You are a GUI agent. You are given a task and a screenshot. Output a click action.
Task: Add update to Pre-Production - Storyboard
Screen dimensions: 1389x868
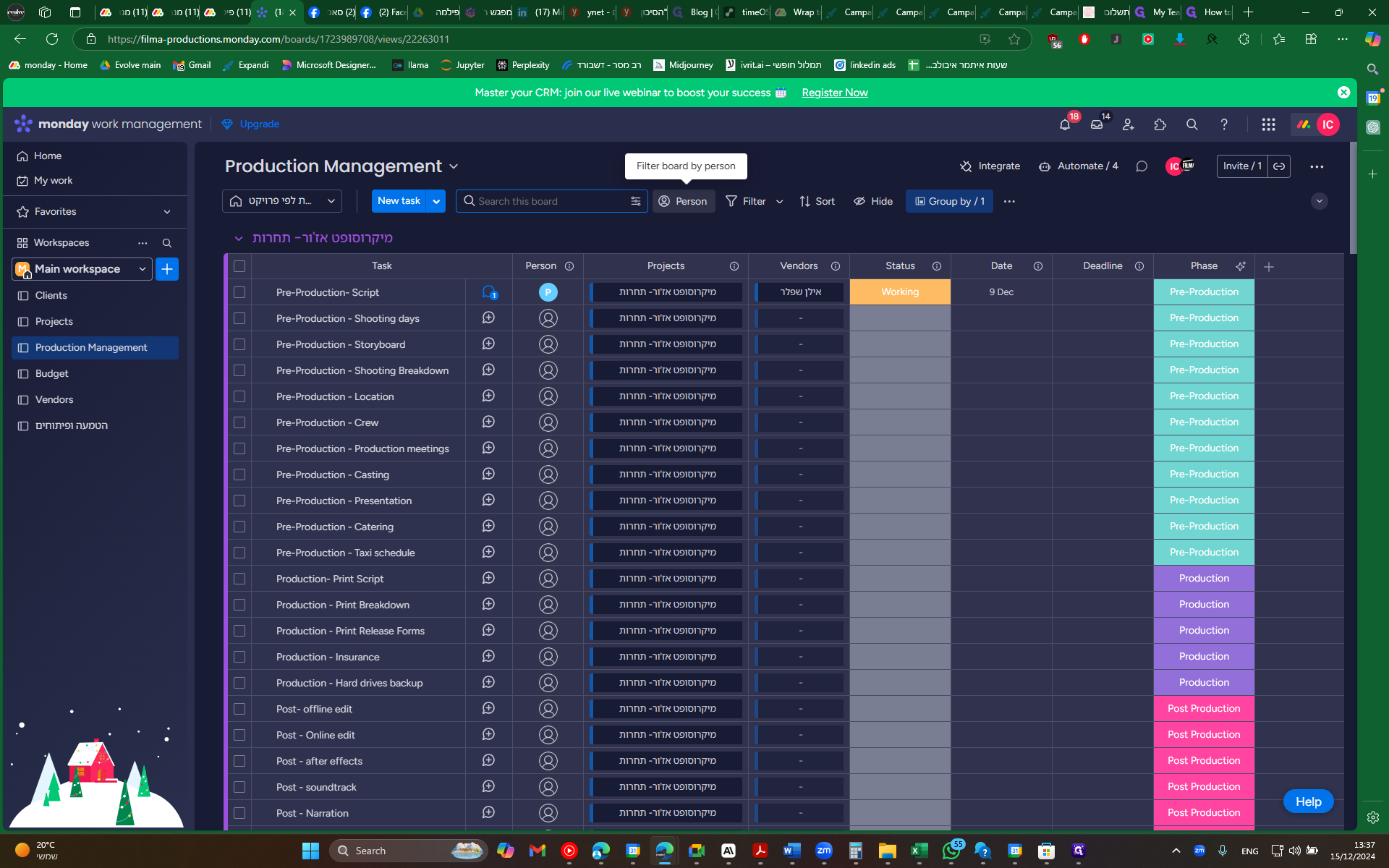pos(488,344)
